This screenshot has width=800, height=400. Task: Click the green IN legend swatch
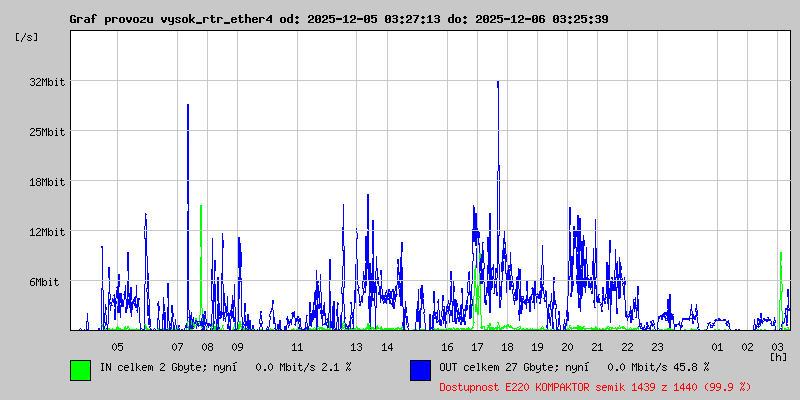pyautogui.click(x=80, y=369)
